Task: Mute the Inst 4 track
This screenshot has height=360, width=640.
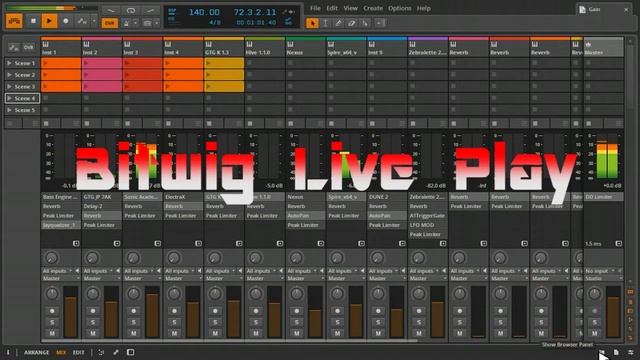Action: [175, 333]
